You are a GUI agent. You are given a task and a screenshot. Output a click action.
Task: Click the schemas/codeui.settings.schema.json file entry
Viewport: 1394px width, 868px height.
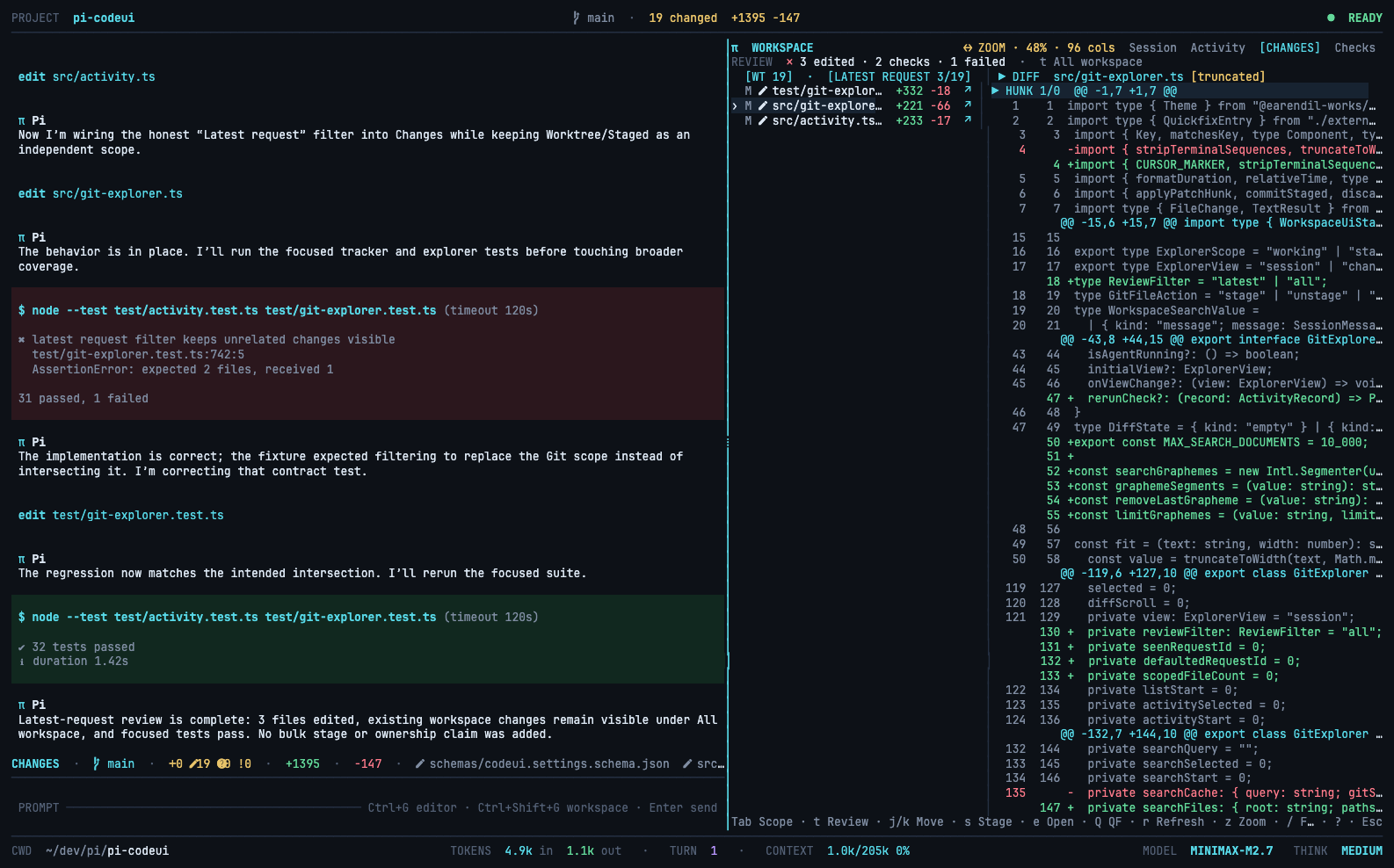pyautogui.click(x=549, y=764)
